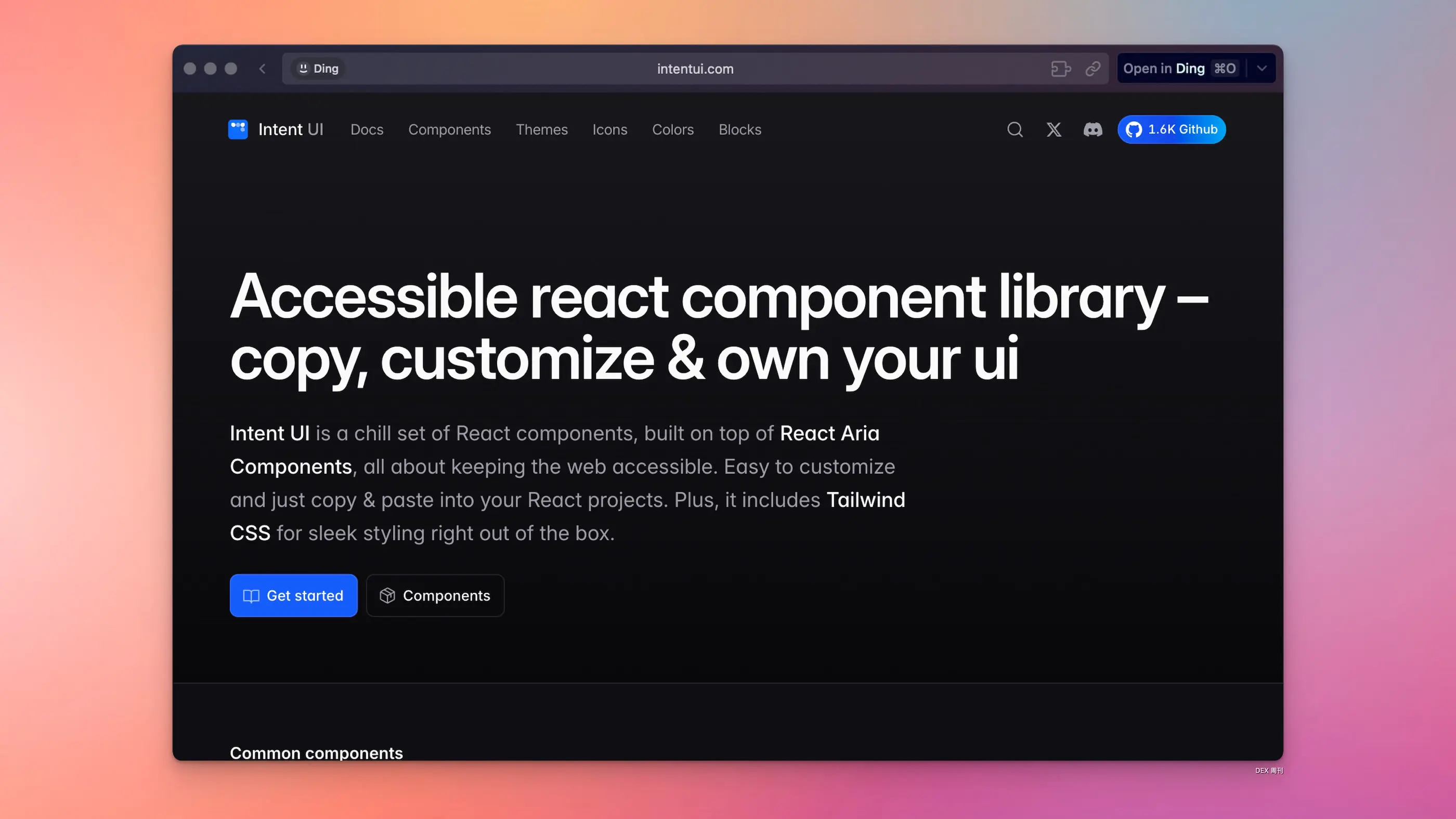
Task: Open the Discord icon link
Action: (1093, 129)
